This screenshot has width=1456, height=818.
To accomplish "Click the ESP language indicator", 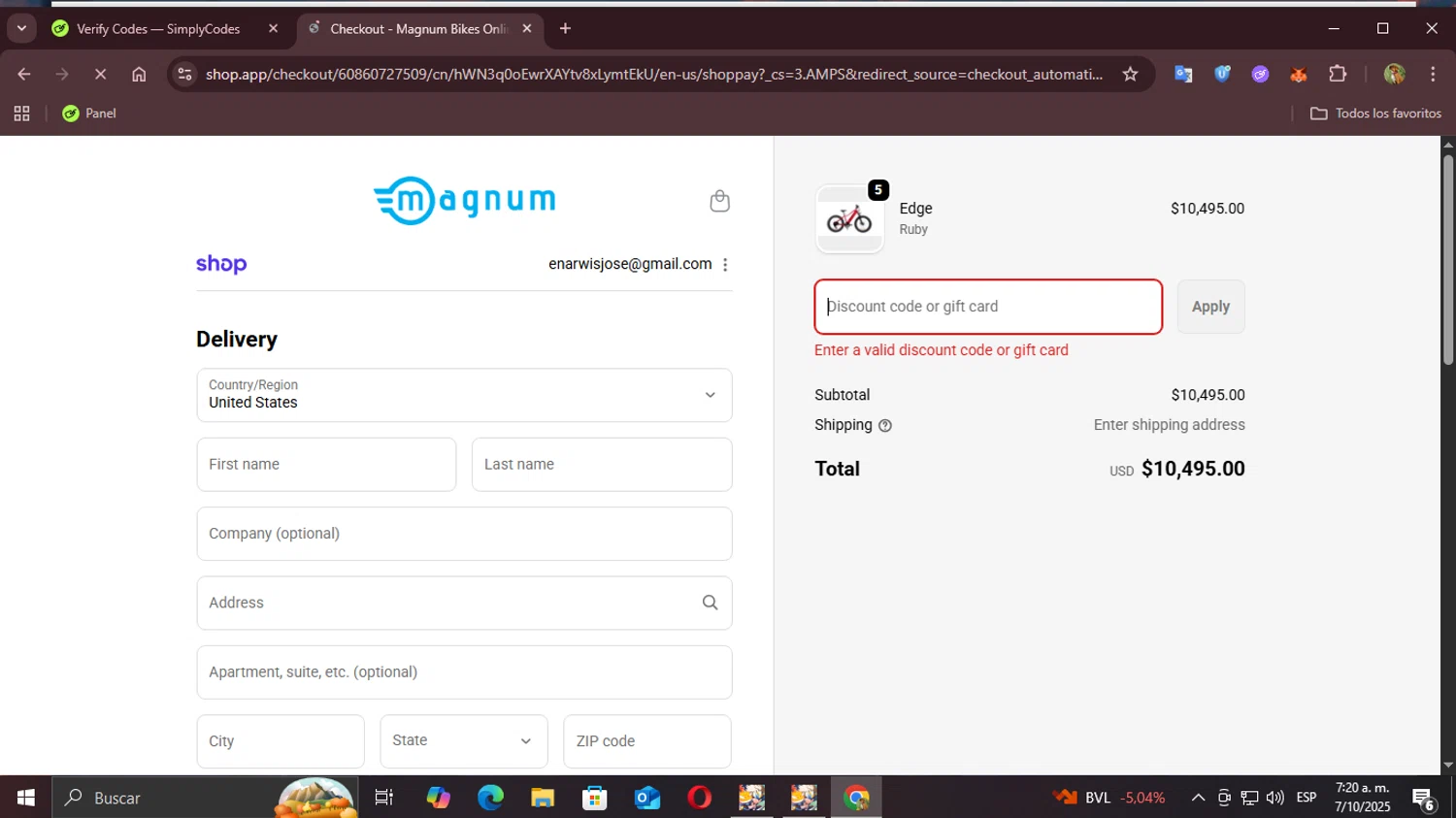I will 1307,798.
